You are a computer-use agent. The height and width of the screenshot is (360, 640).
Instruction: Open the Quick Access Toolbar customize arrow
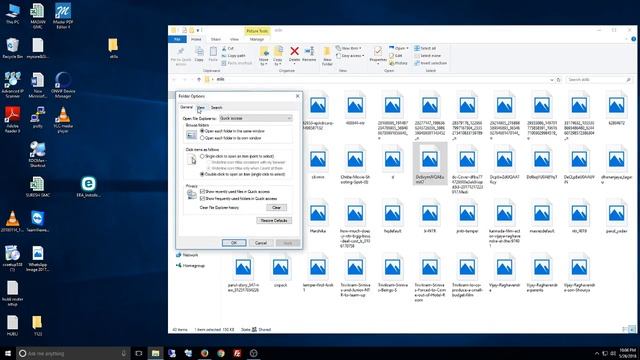click(x=199, y=30)
